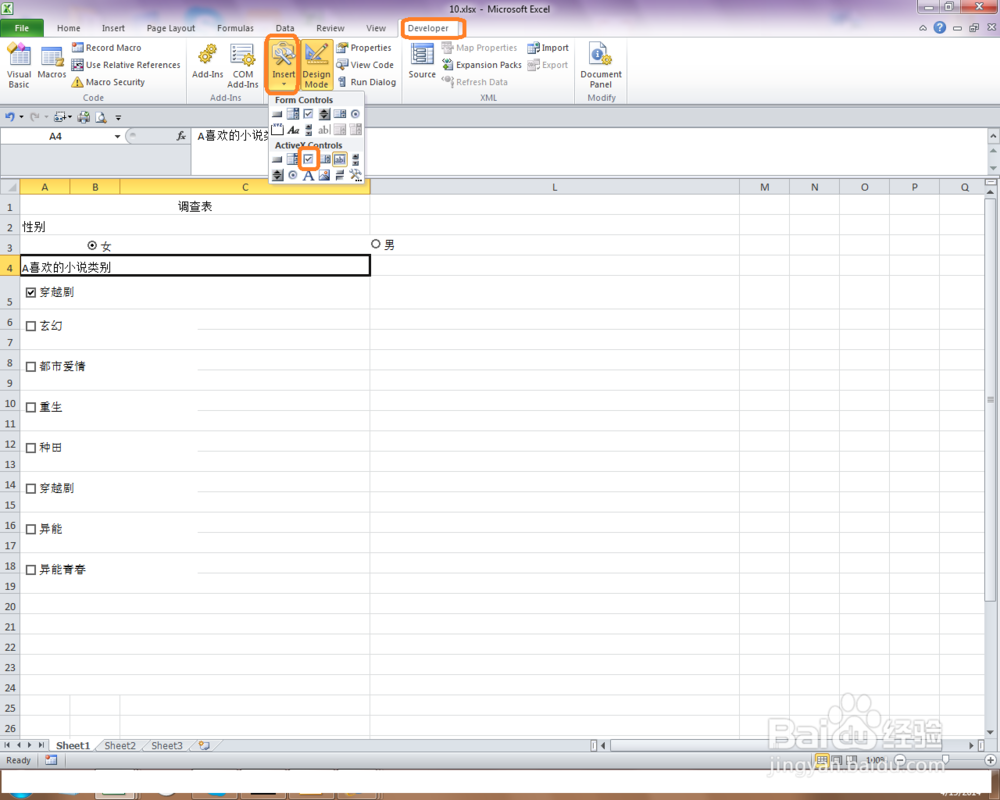The image size is (1000, 800).
Task: Open the Visual Basic editor
Action: coord(18,65)
